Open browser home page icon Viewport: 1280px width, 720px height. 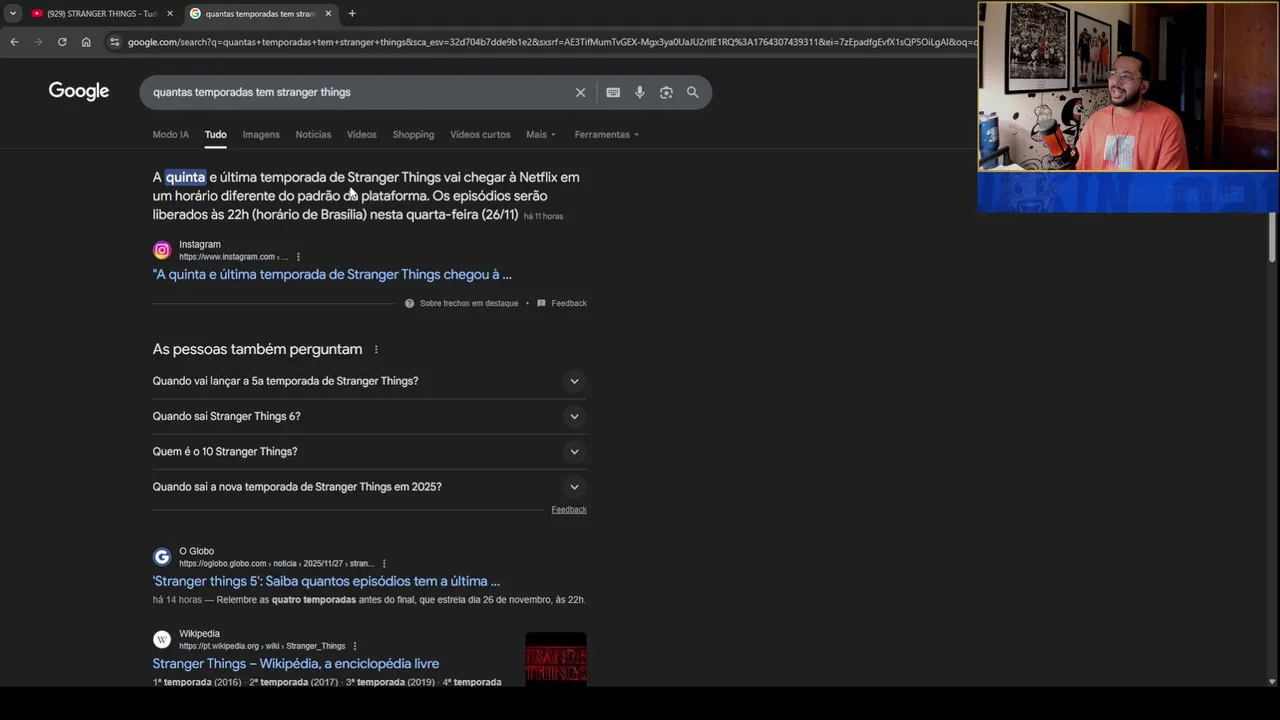point(86,42)
